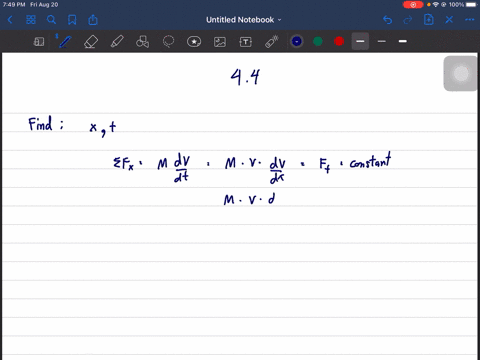
Task: Go back with the left chevron
Action: click(10, 20)
